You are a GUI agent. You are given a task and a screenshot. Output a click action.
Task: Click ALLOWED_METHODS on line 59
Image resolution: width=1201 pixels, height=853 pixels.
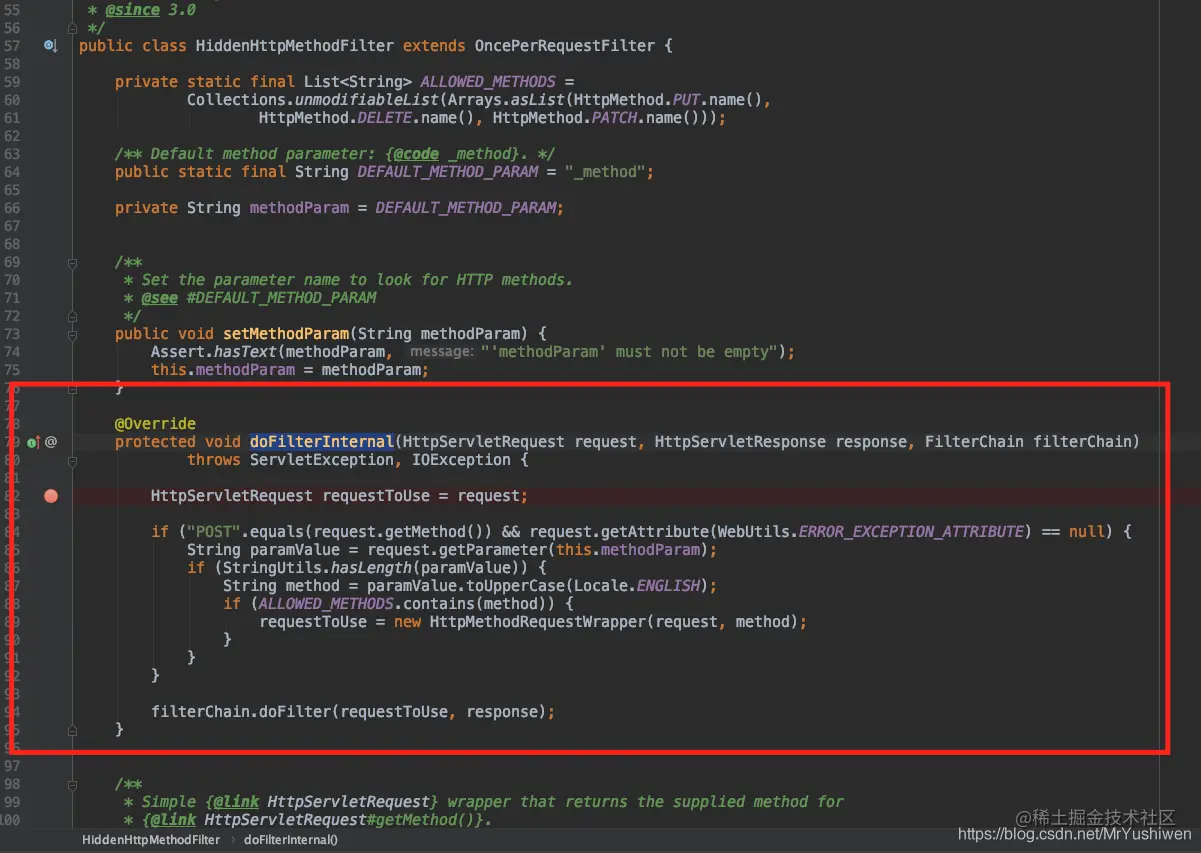tap(488, 82)
